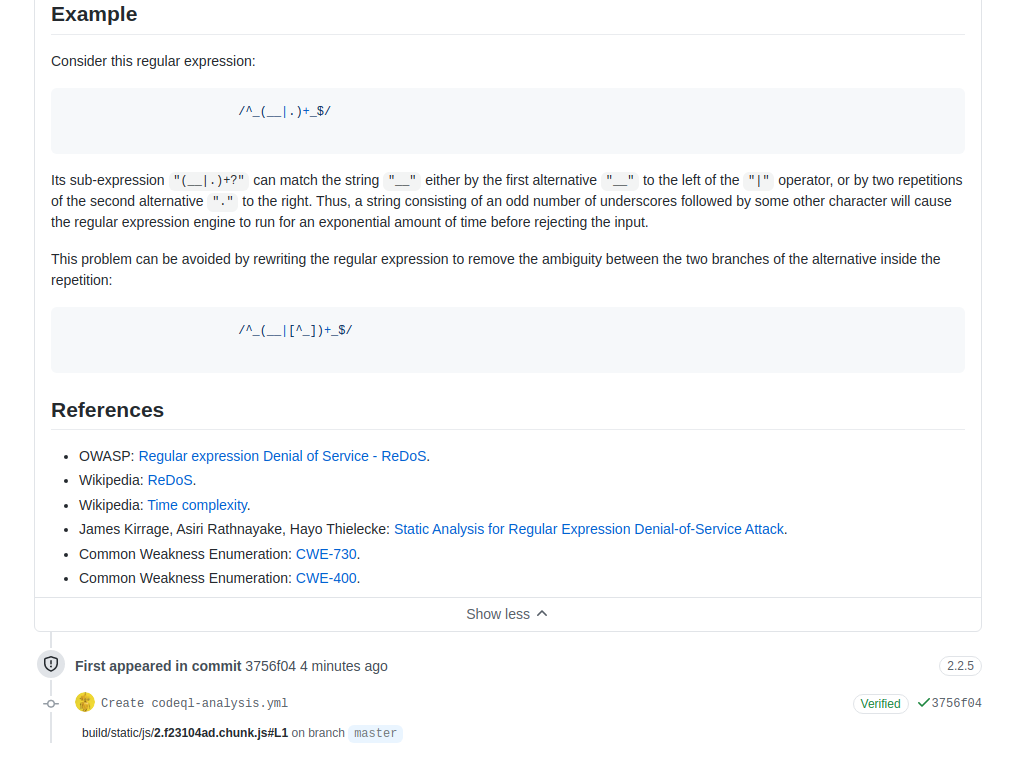Click the committer avatar thumbnail
Screen dimensions: 1029x774
point(85,702)
